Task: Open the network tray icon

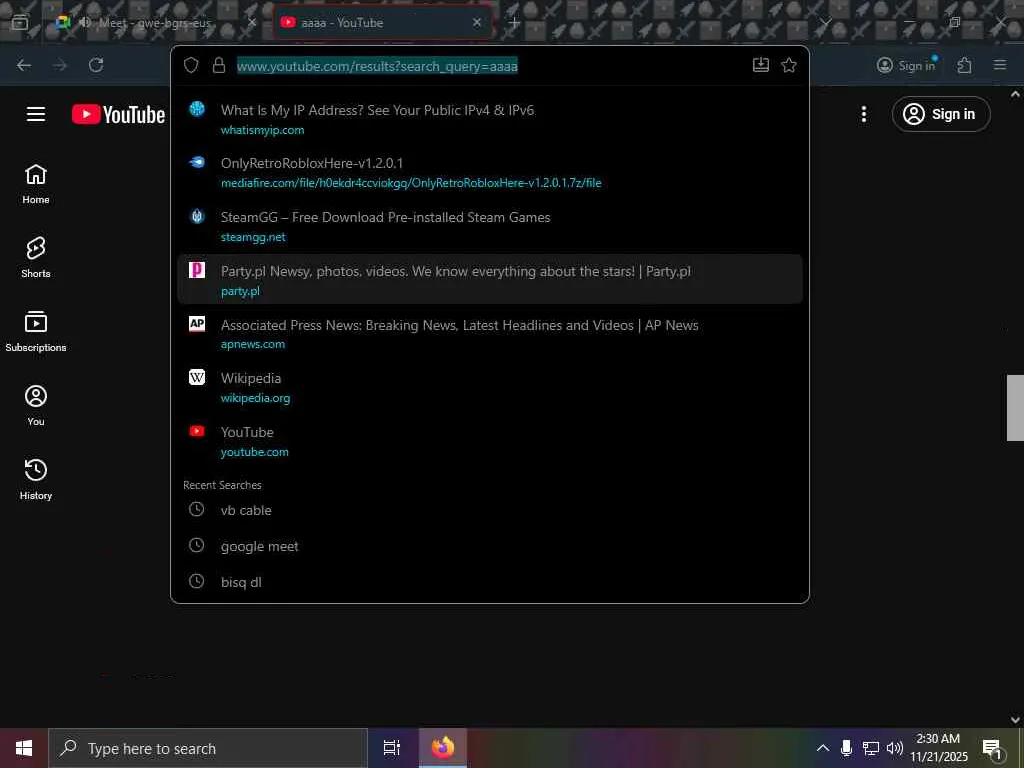Action: 871,748
